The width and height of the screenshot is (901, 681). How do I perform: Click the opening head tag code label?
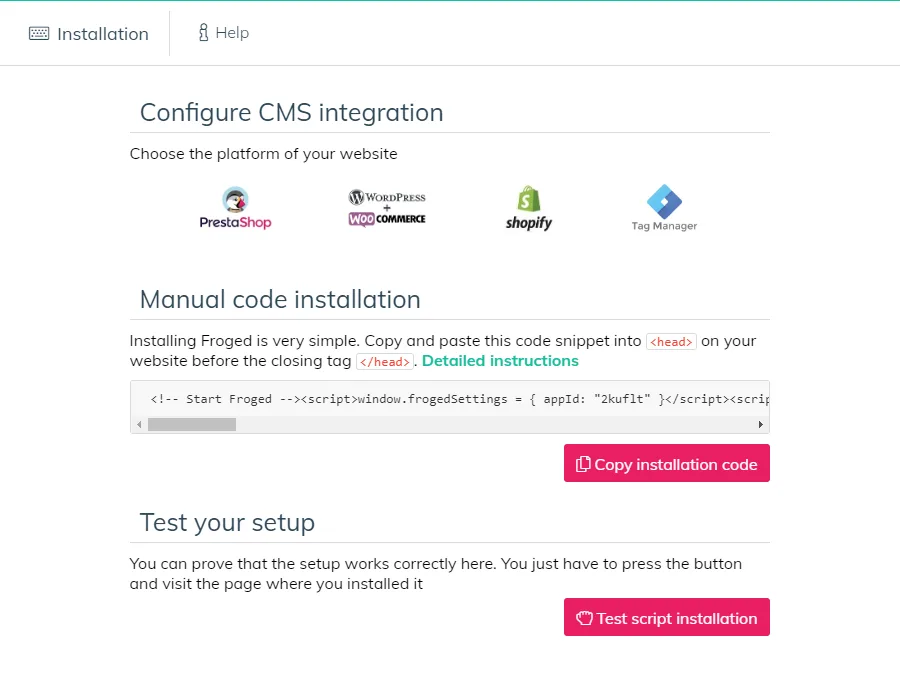point(671,341)
